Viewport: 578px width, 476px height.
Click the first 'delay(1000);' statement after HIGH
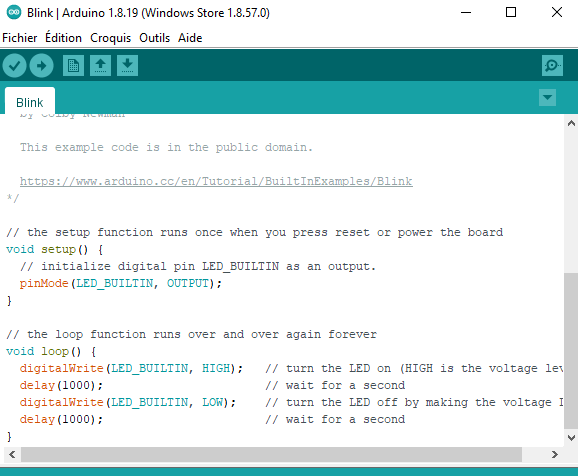[x=61, y=385]
